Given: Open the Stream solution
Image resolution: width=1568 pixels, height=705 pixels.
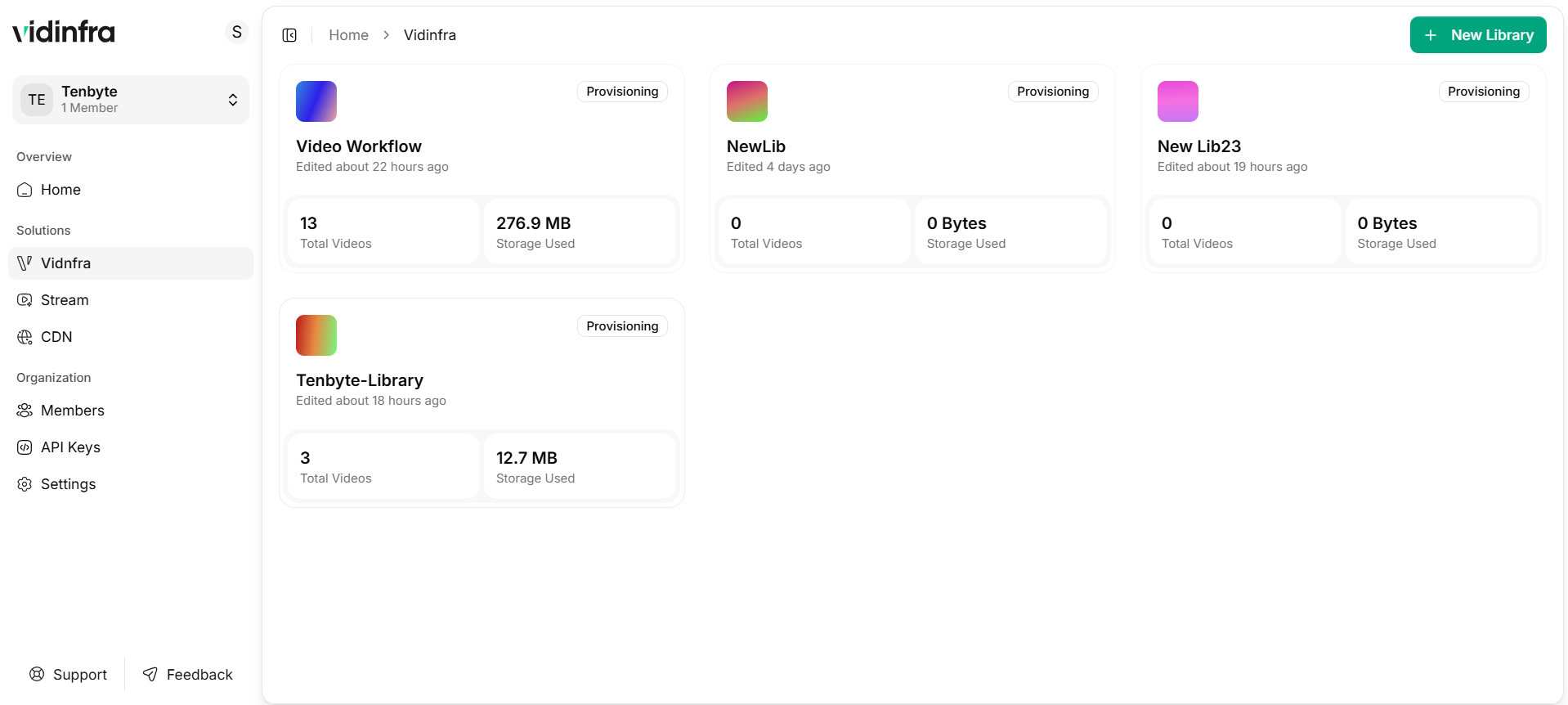Looking at the screenshot, I should (x=131, y=300).
